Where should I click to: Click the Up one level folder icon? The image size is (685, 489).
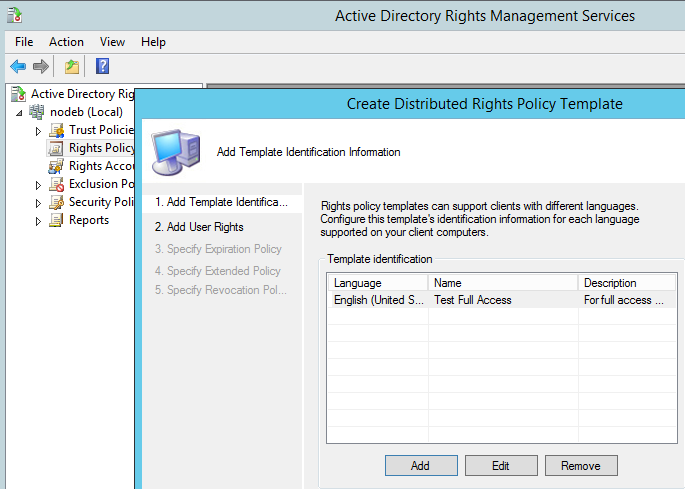(x=72, y=66)
